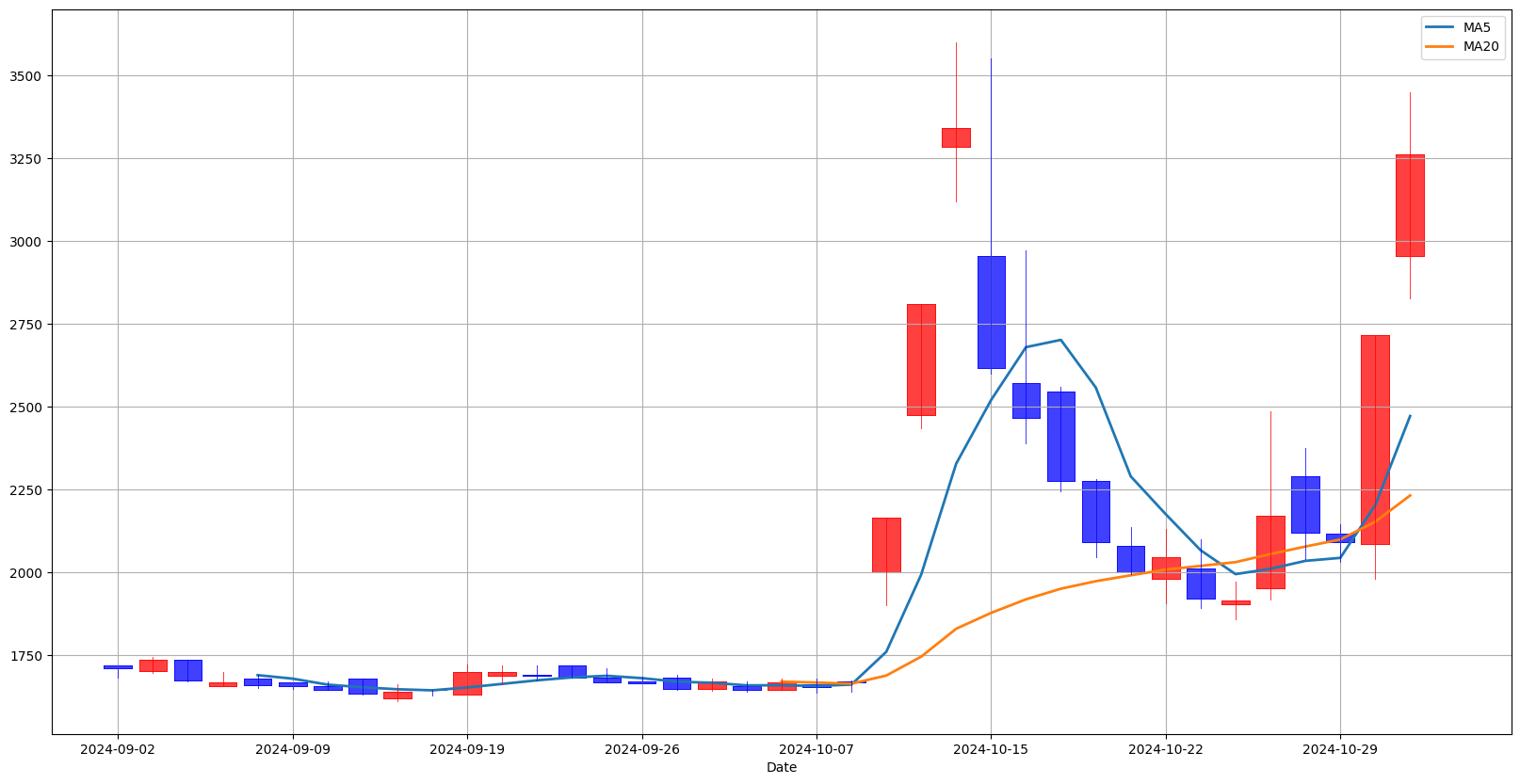Click the Date axis label
Image resolution: width=1520 pixels, height=784 pixels.
(782, 768)
